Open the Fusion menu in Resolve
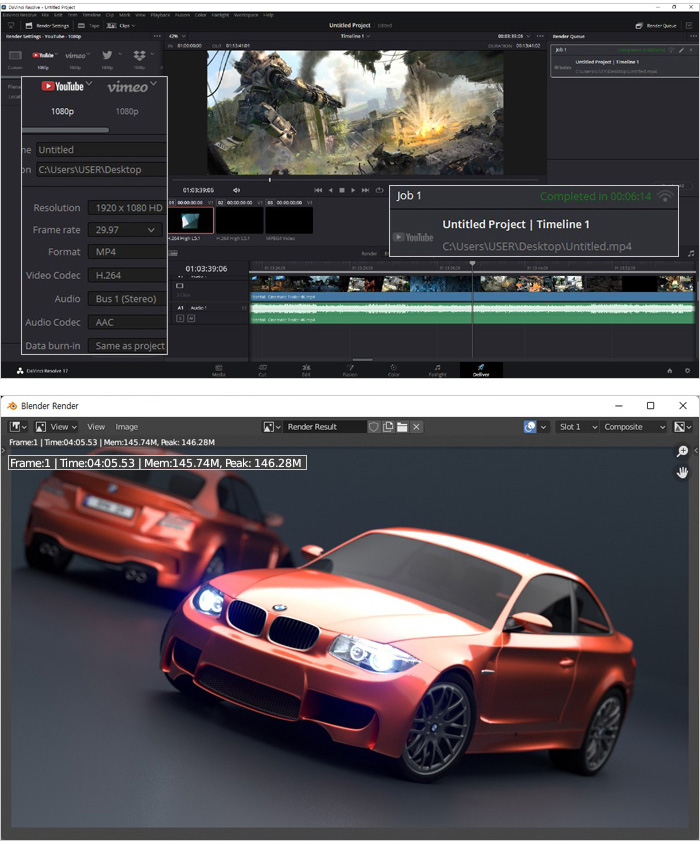Image resolution: width=700 pixels, height=844 pixels. click(x=183, y=15)
